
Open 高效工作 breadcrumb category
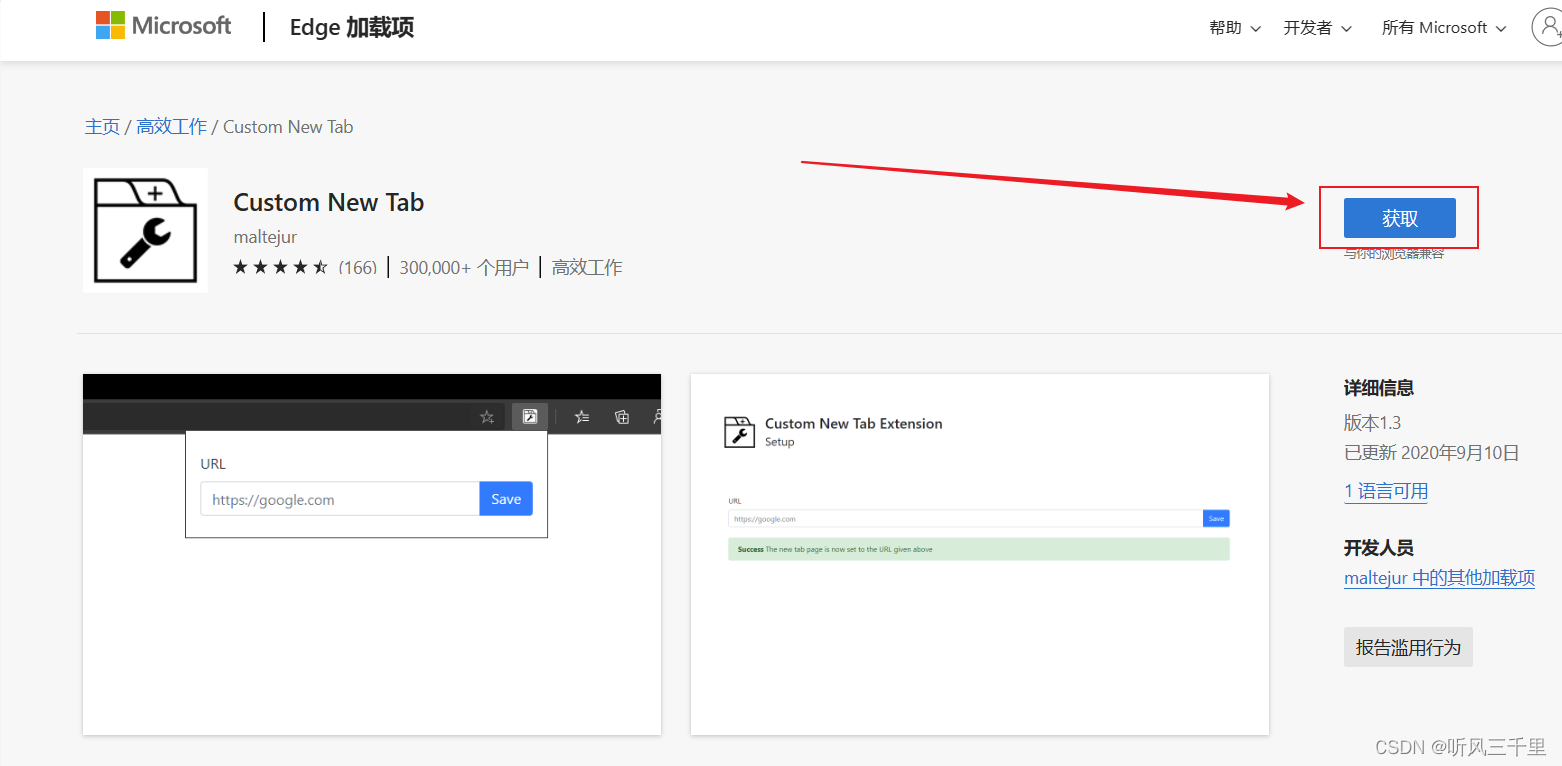pyautogui.click(x=171, y=127)
